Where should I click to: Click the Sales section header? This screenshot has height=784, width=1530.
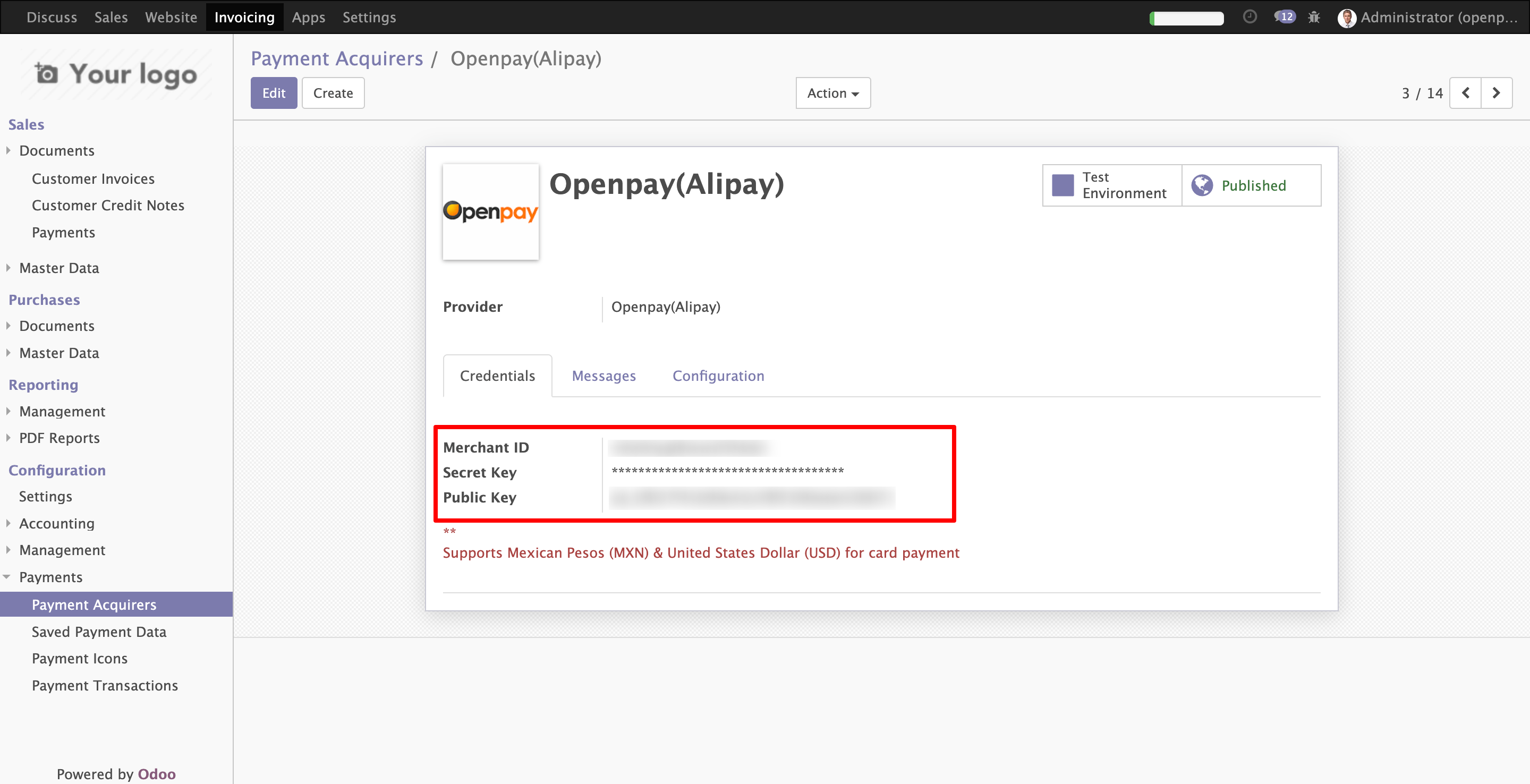click(26, 125)
